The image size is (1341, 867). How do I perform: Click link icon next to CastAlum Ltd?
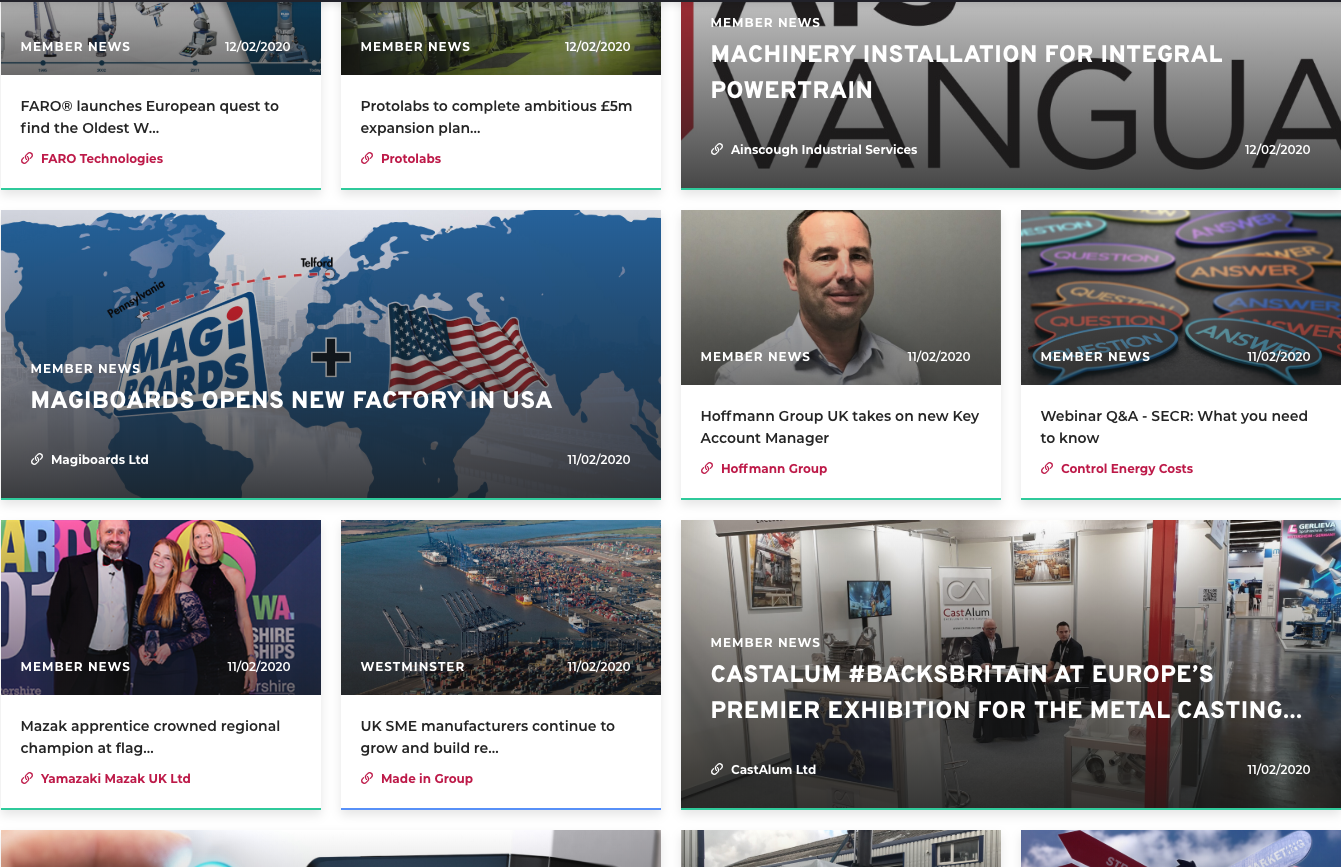(x=717, y=769)
